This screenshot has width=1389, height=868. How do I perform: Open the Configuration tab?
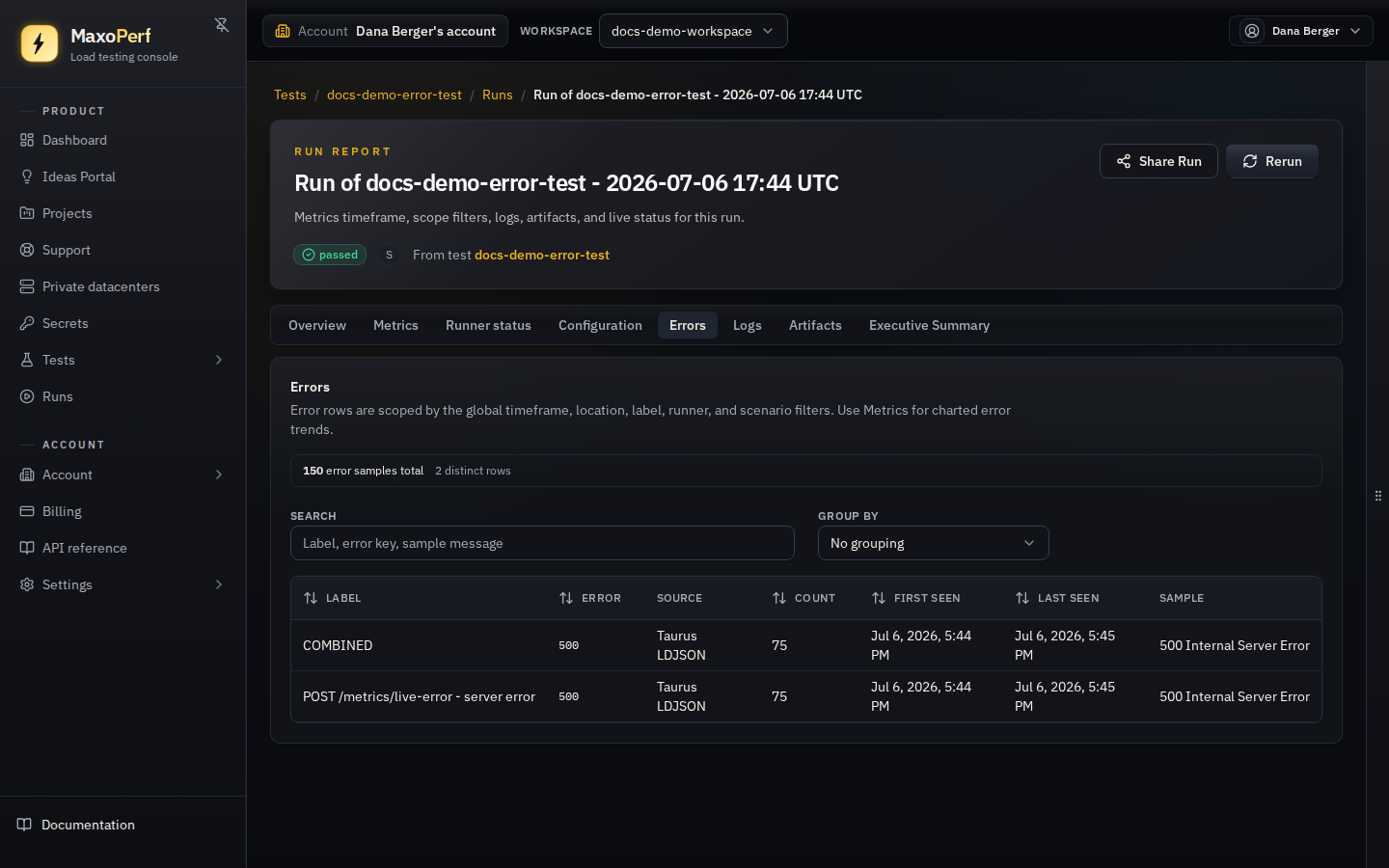pos(600,325)
